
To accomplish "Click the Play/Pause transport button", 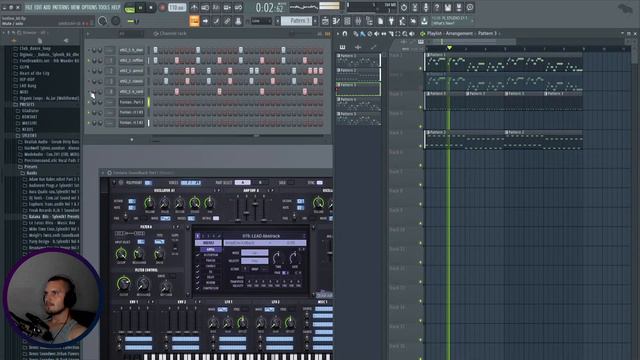I will click(x=140, y=8).
